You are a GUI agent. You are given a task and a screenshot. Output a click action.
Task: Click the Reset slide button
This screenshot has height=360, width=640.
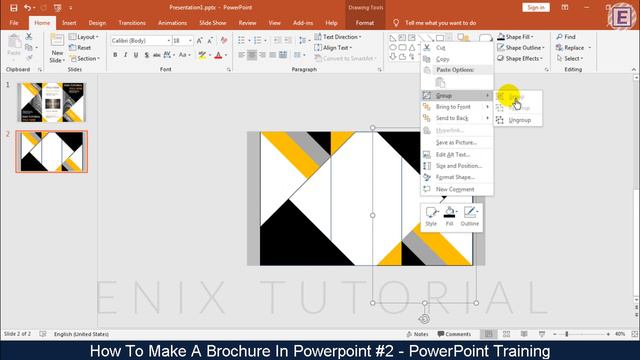80,47
